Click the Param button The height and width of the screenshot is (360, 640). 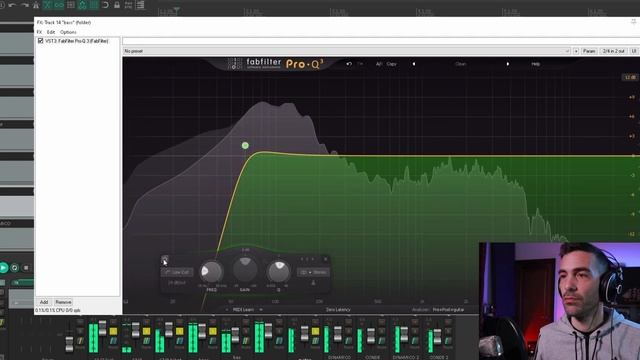(x=589, y=51)
